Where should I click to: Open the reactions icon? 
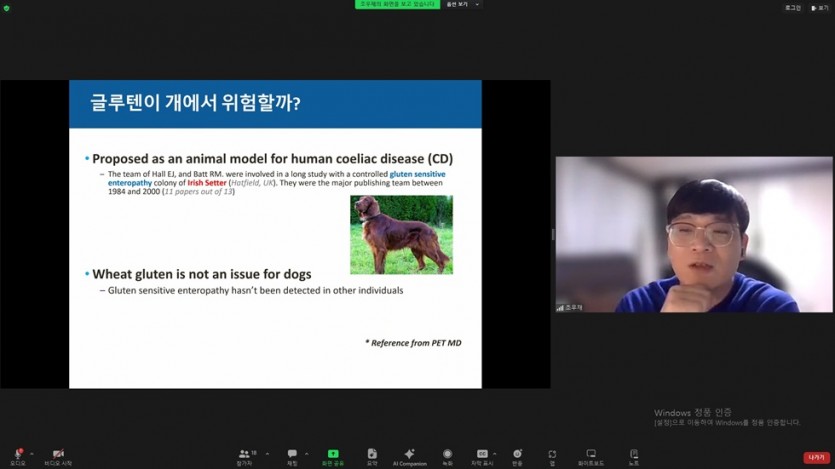point(517,454)
